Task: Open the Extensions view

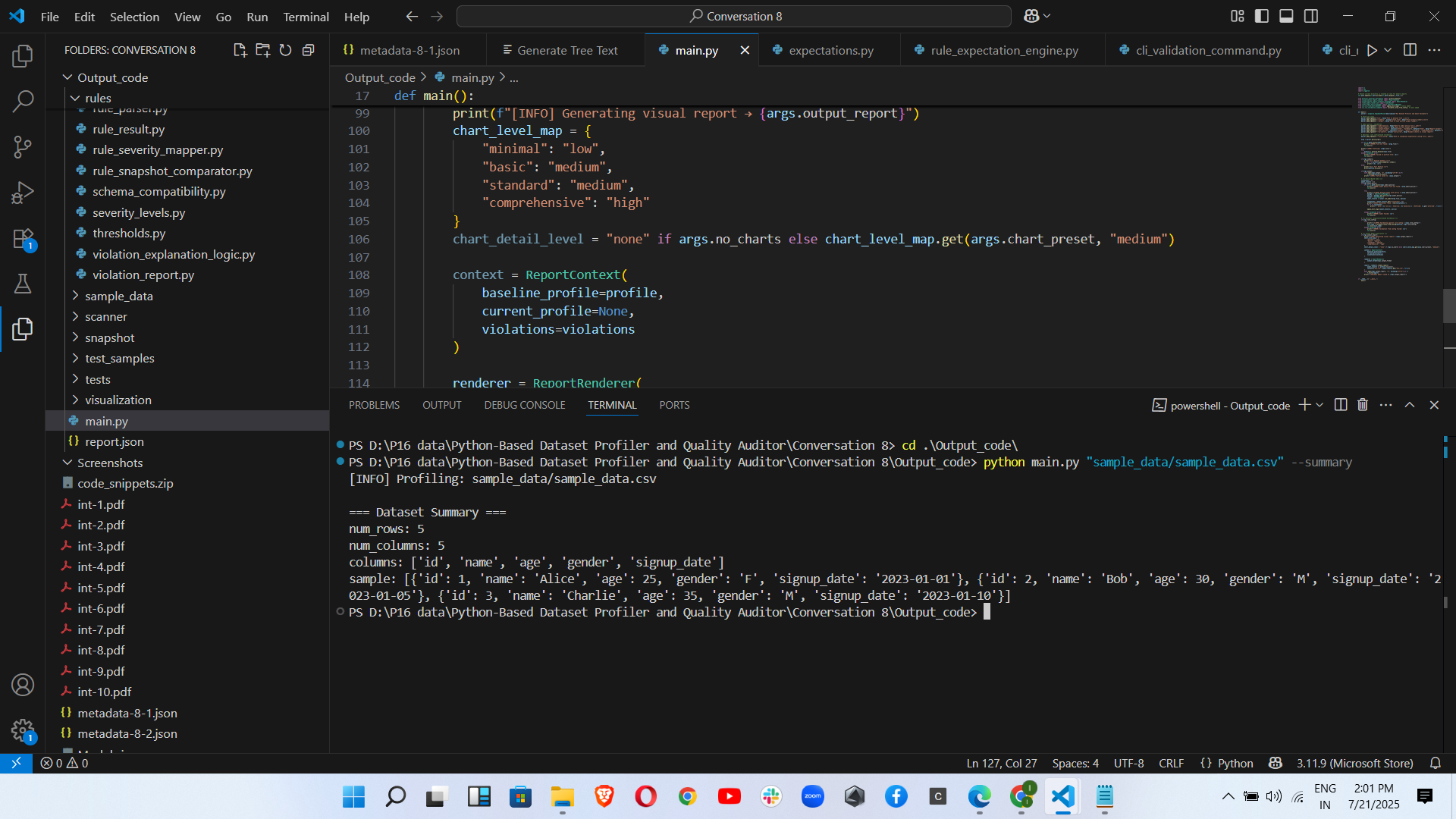Action: pos(23,239)
